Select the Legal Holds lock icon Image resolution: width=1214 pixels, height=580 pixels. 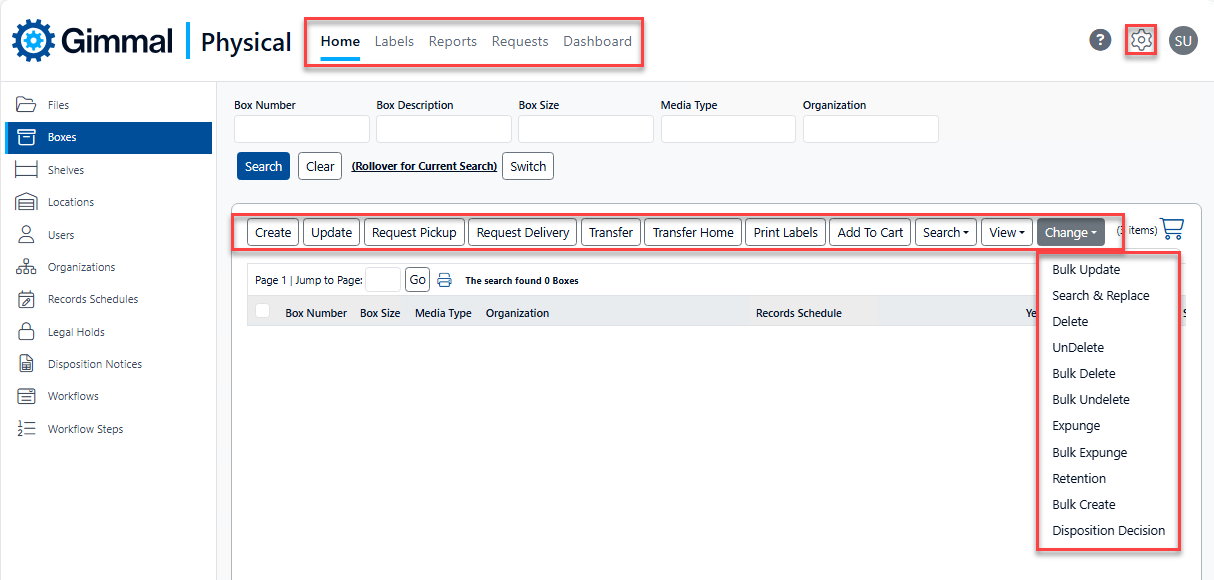click(x=27, y=332)
